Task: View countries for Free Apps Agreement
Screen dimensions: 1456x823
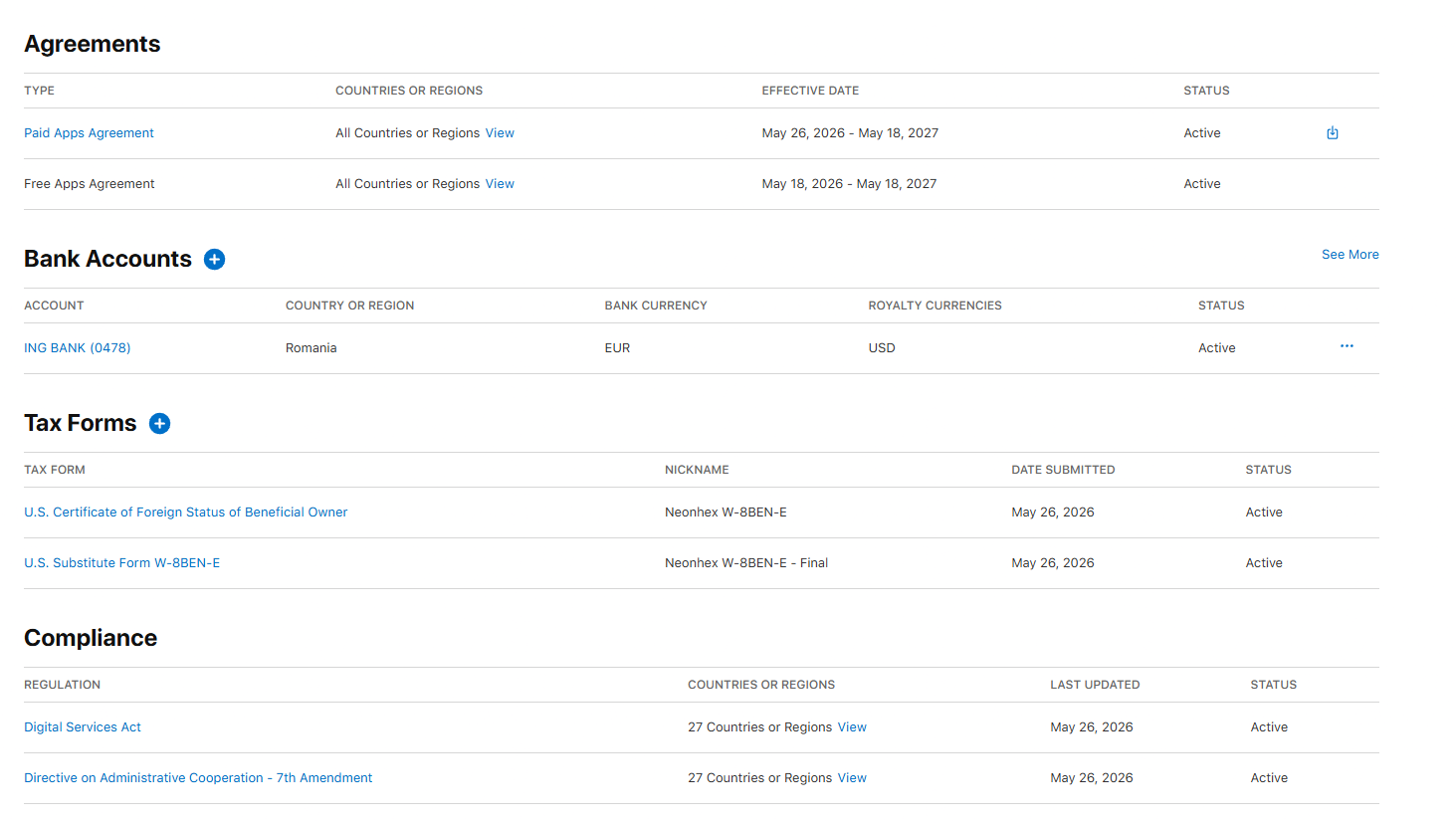Action: (x=500, y=184)
